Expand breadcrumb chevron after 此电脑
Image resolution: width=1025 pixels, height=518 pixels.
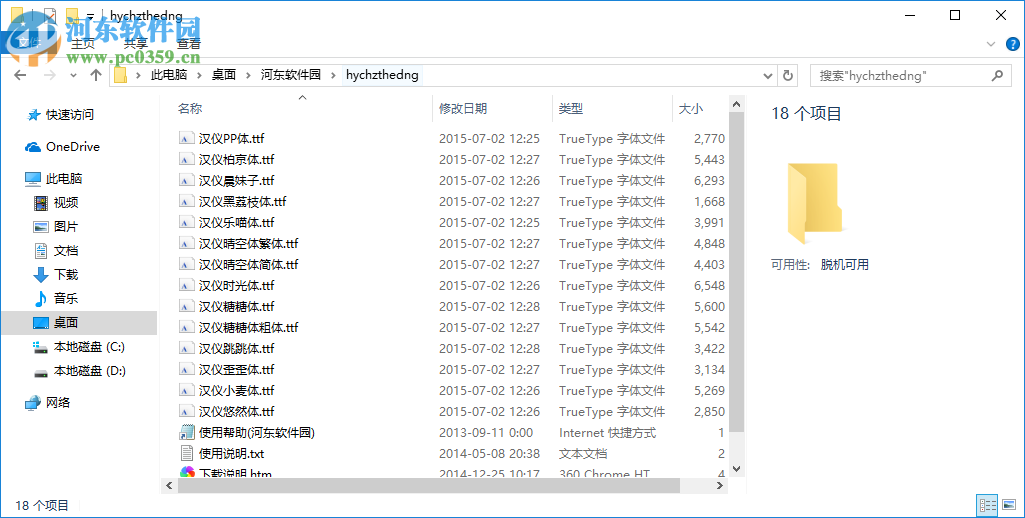click(x=199, y=75)
